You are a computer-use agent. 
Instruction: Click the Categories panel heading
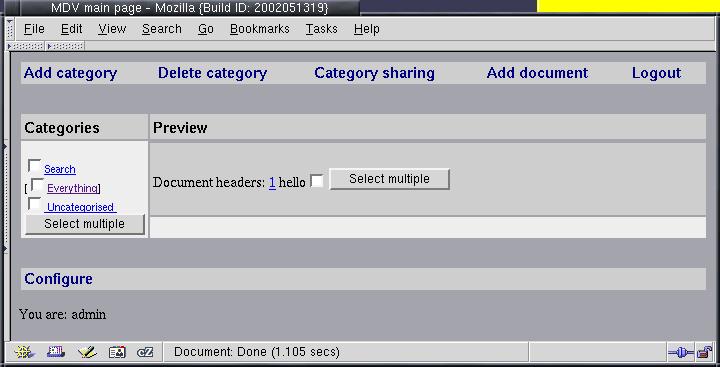click(x=62, y=128)
